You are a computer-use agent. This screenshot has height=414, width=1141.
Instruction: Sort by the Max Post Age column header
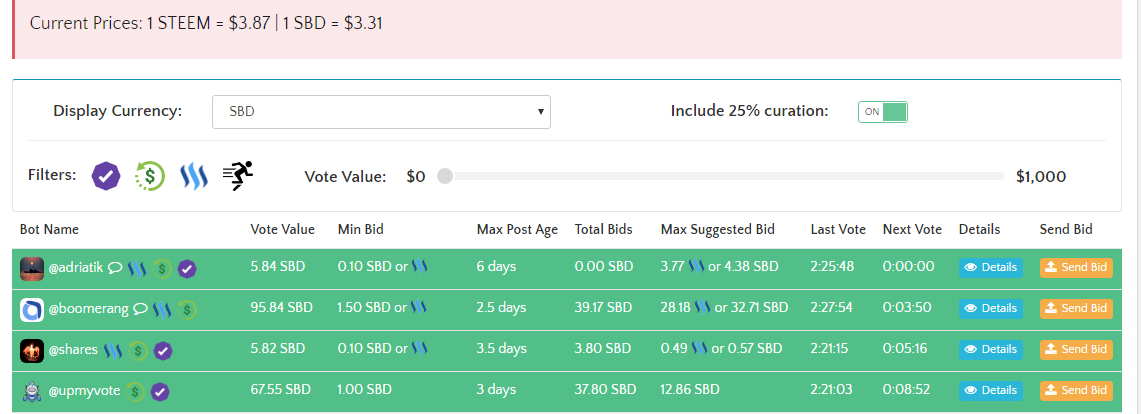click(x=517, y=230)
